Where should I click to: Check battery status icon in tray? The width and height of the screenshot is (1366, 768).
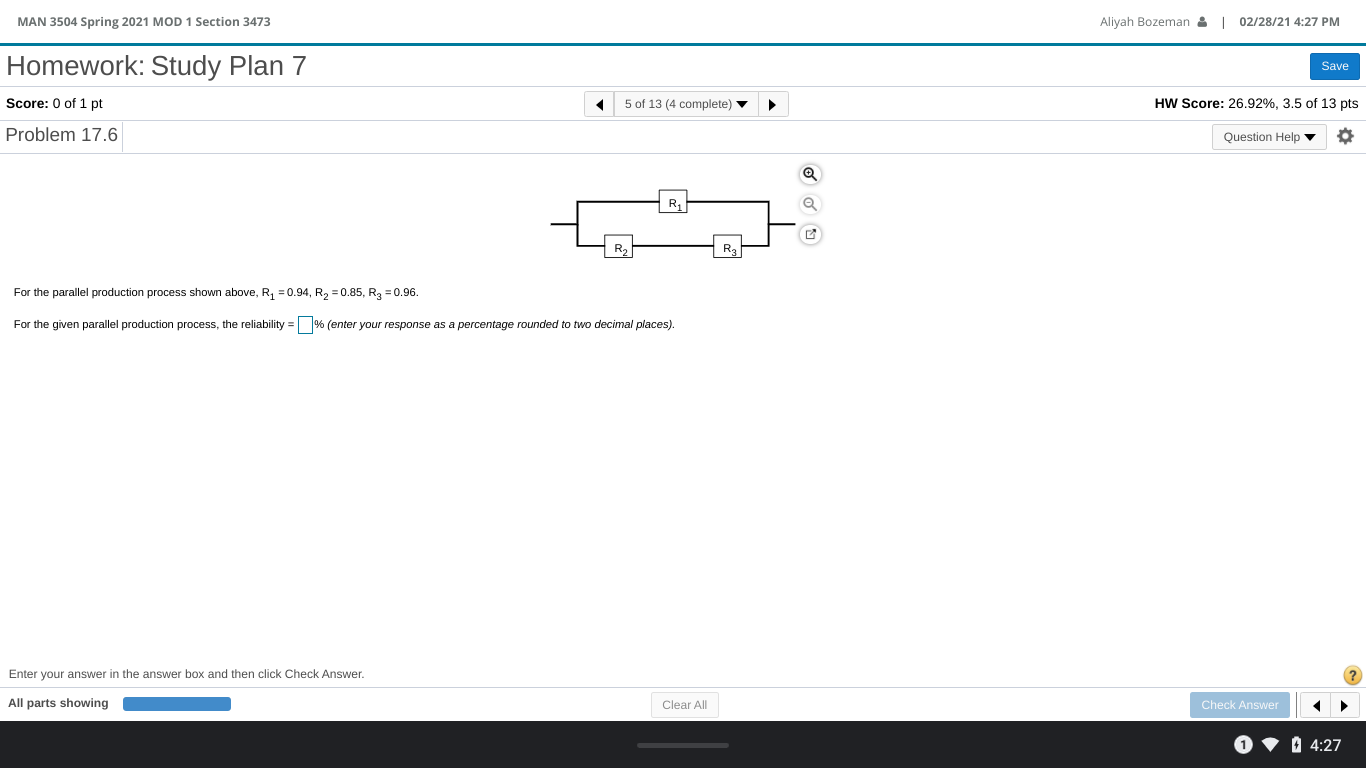1296,745
